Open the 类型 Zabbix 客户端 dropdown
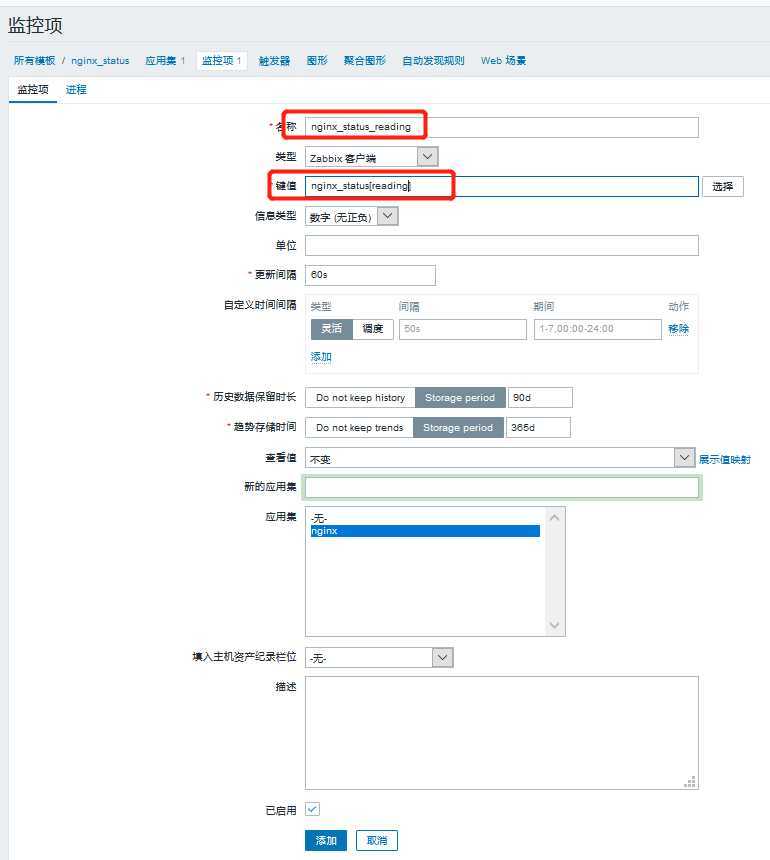770x860 pixels. click(372, 157)
